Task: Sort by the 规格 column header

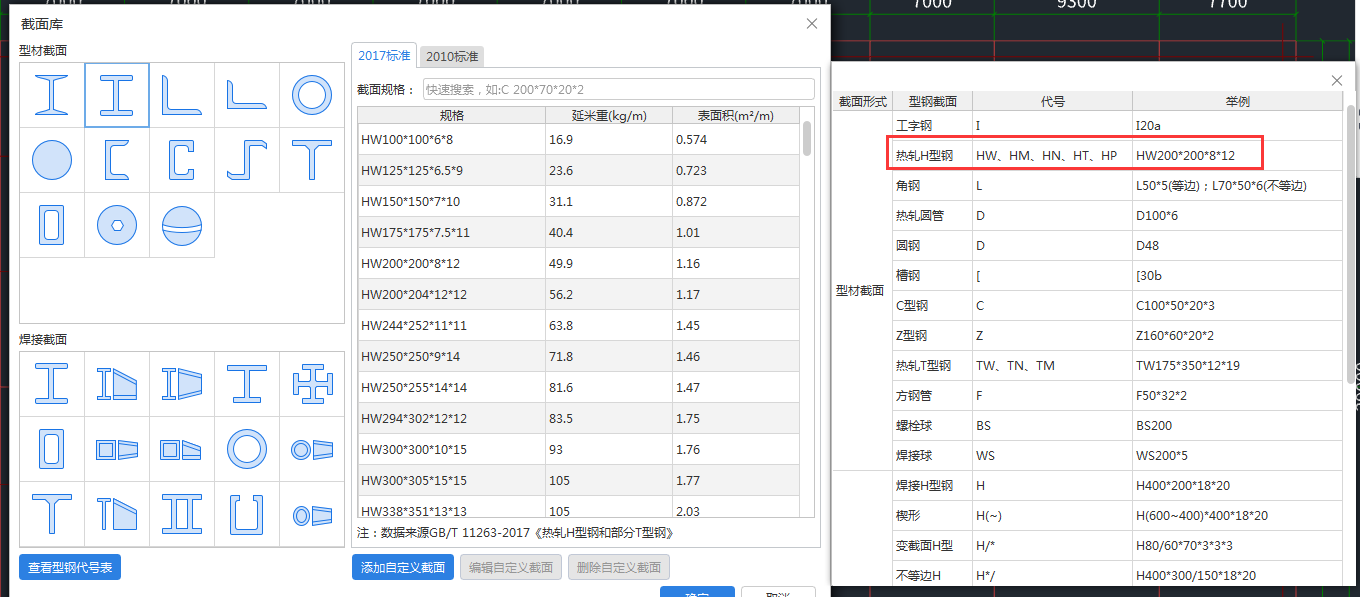Action: click(451, 115)
